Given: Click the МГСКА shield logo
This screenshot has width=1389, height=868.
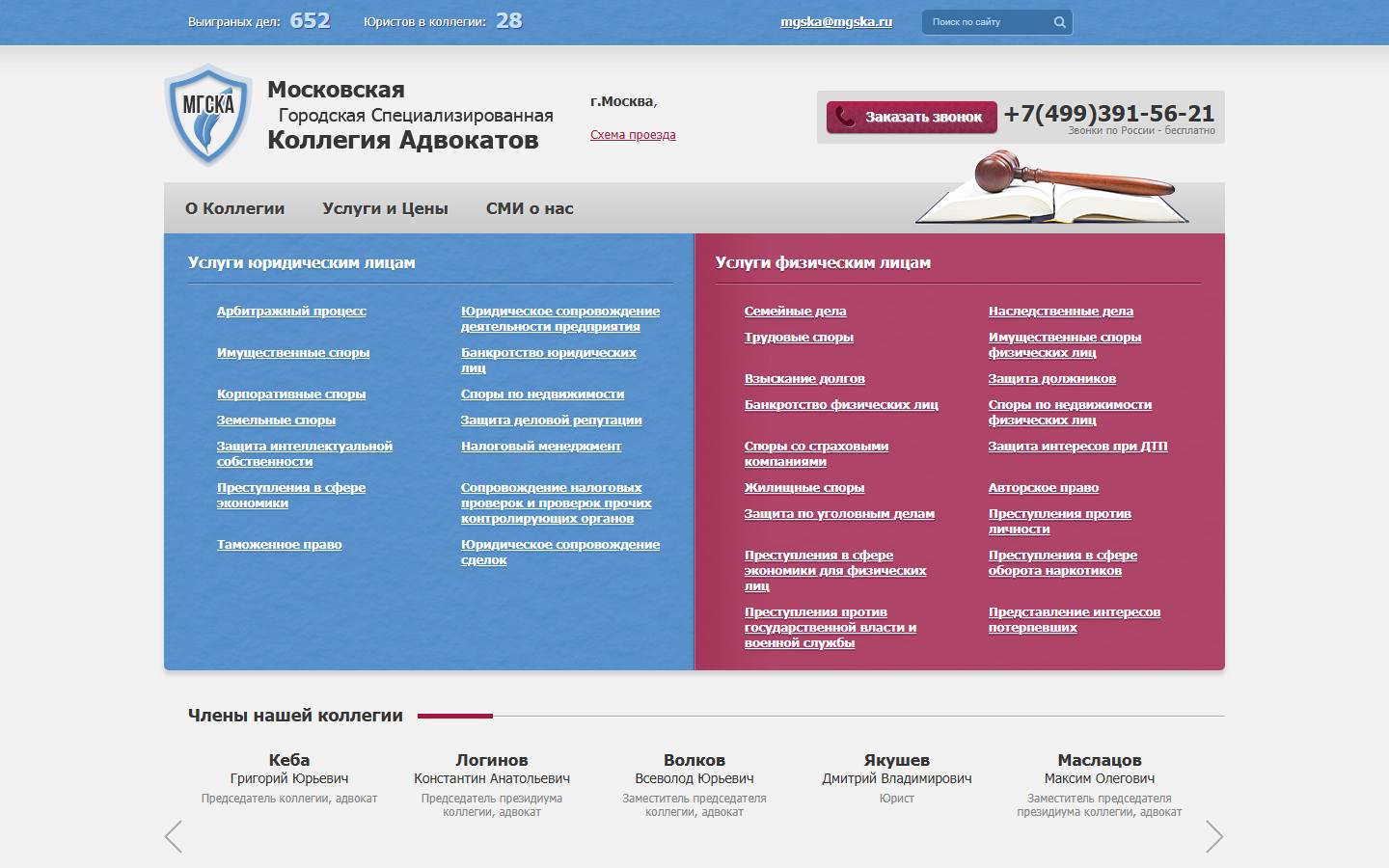Looking at the screenshot, I should 208,116.
